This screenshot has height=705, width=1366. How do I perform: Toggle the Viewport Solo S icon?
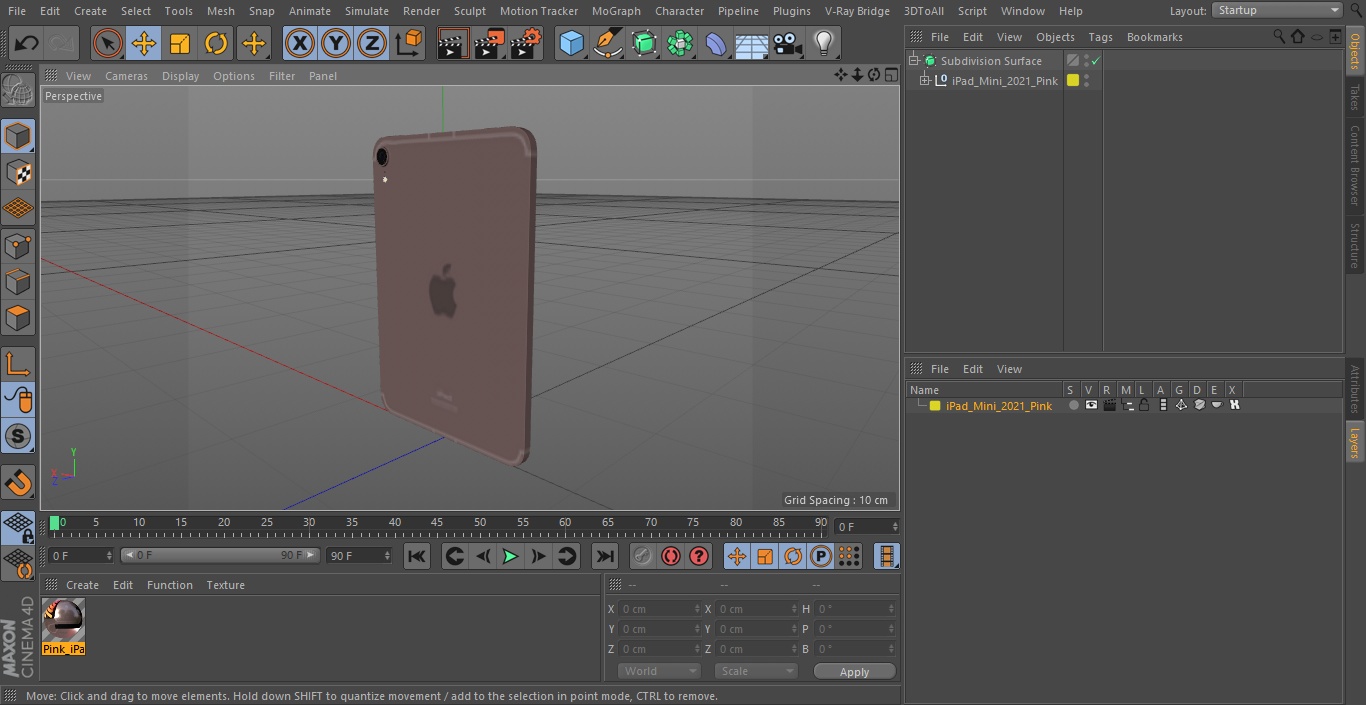coord(18,437)
